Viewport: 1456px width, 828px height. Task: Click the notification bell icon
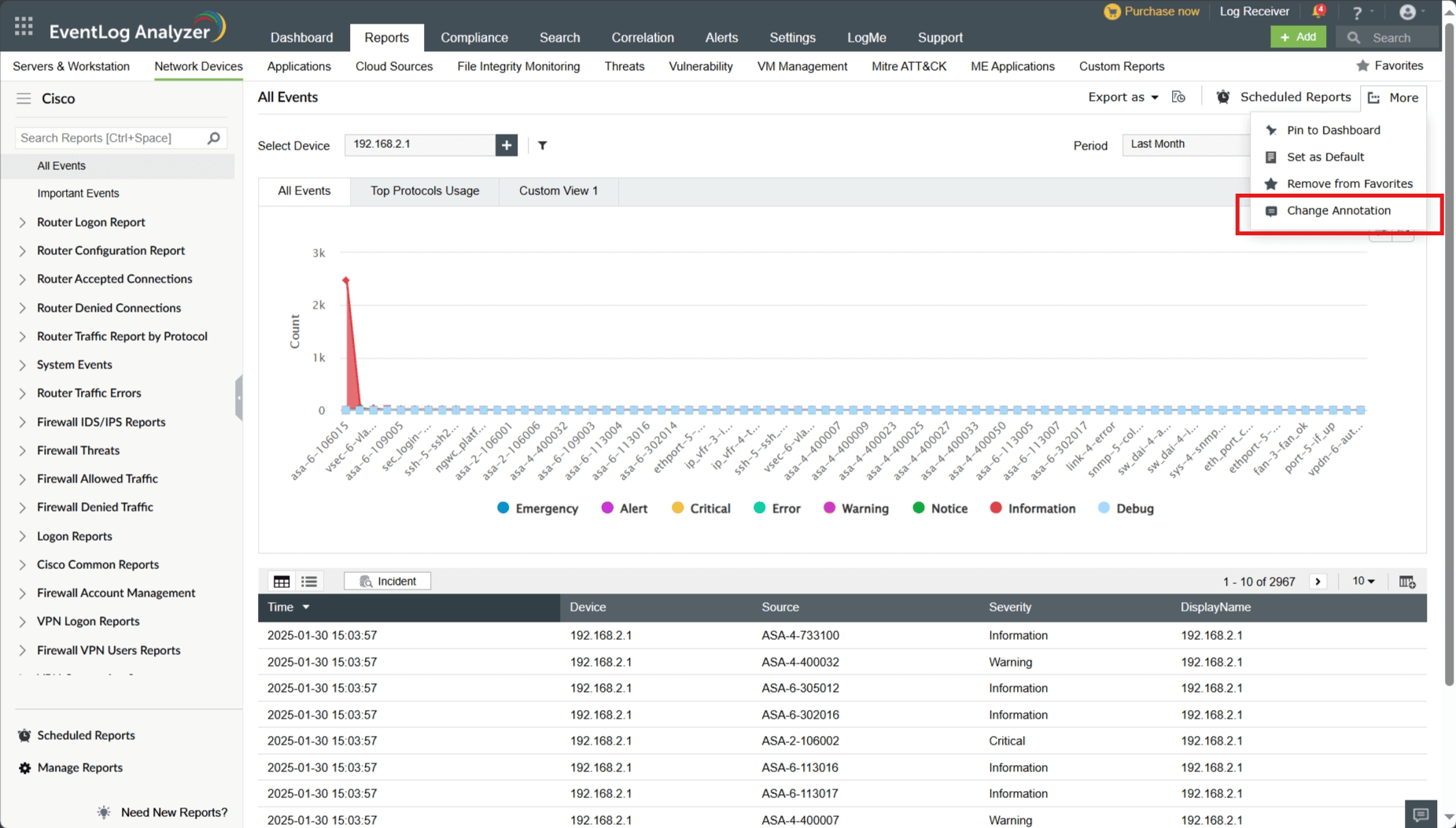1318,12
